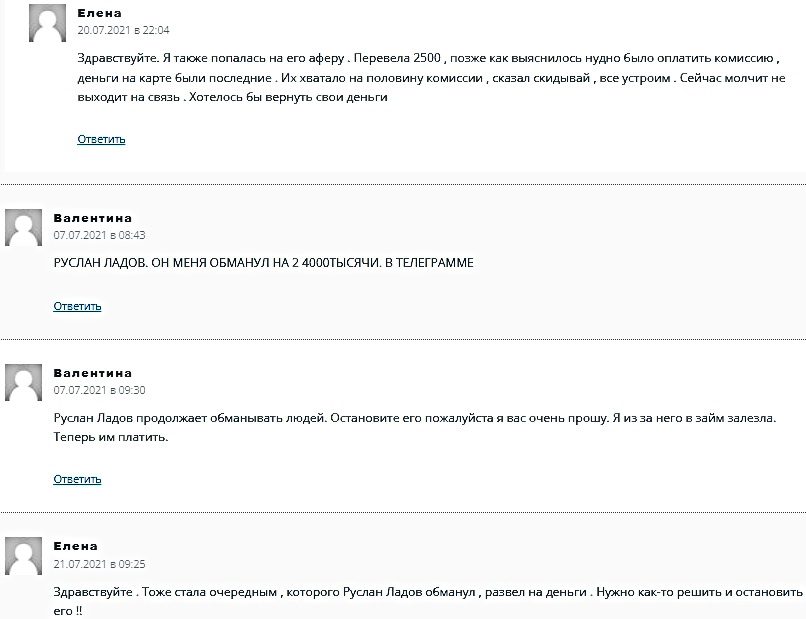Open the 07.07.2021 в 08:43 timestamp
The width and height of the screenshot is (806, 619).
[99, 235]
